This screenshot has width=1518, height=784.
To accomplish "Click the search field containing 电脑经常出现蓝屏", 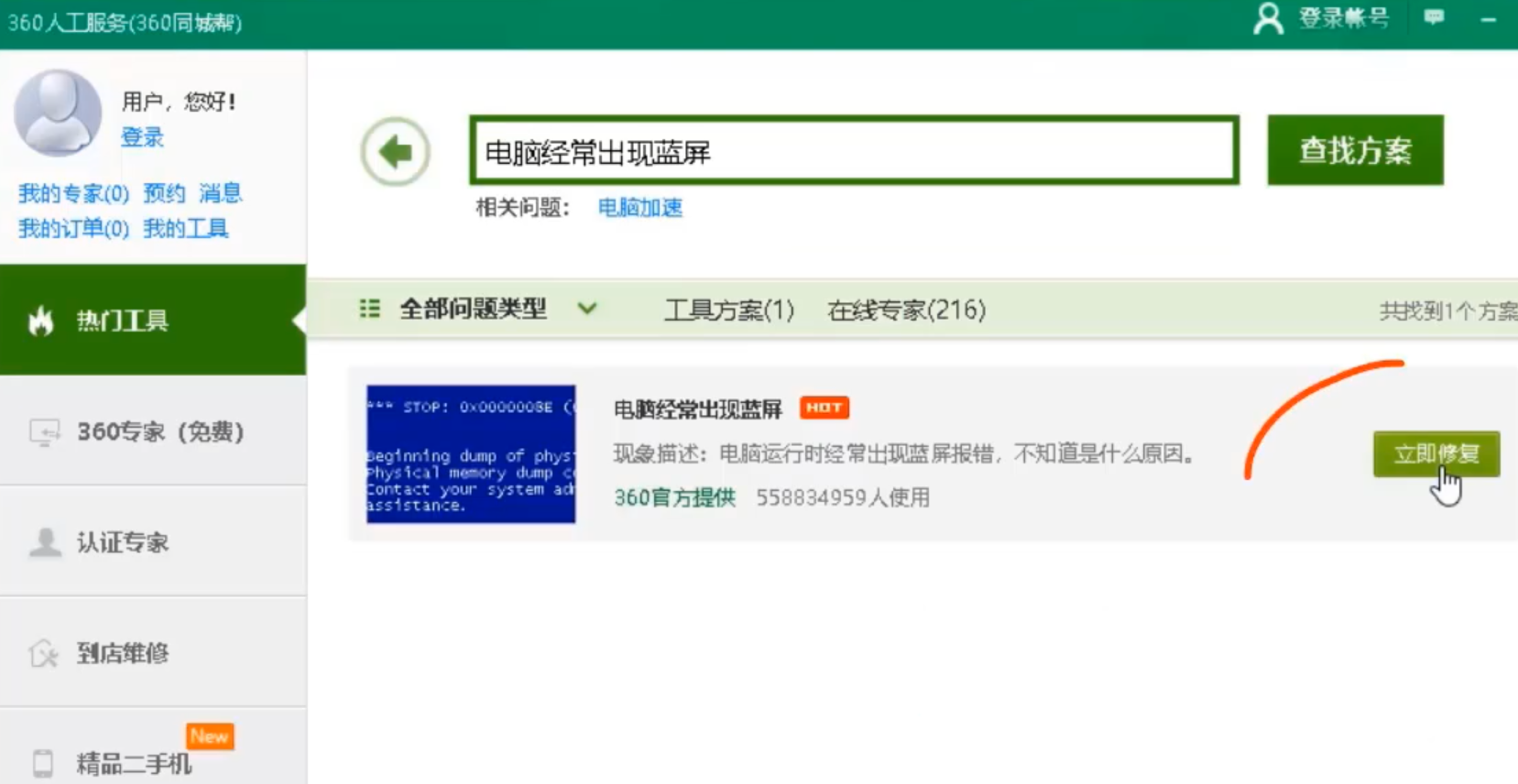I will coord(854,151).
